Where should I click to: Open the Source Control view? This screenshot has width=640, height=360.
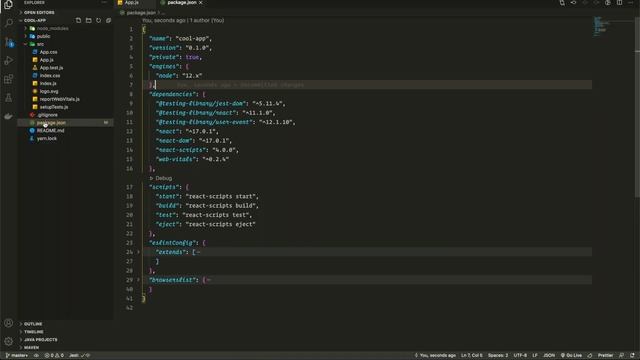[x=9, y=42]
